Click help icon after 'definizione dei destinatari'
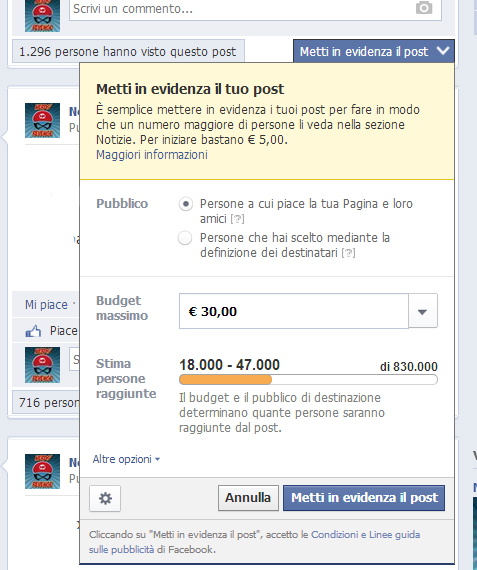477x570 pixels. click(348, 253)
